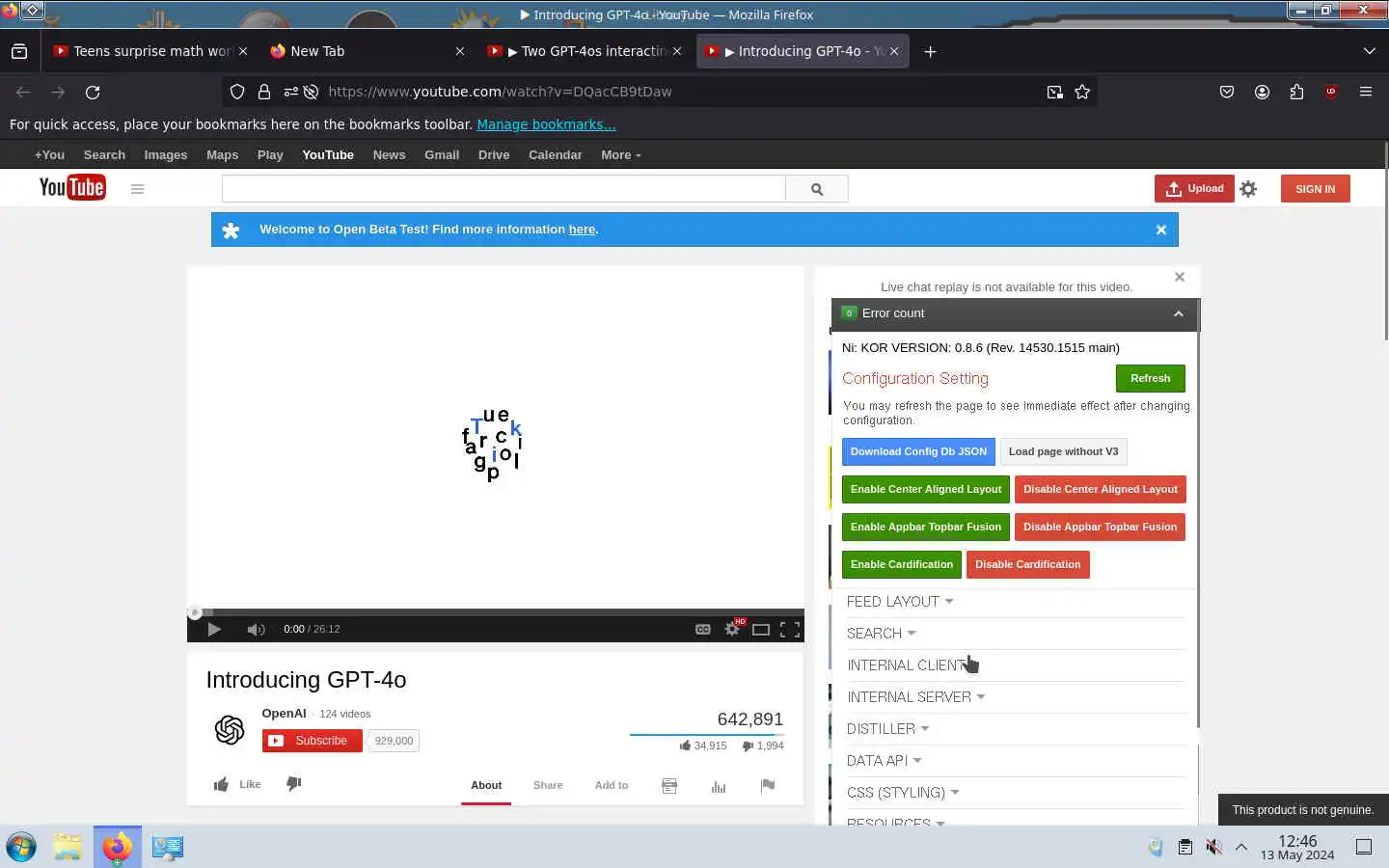
Task: Expand the CSS (STYLING) section
Action: (903, 793)
